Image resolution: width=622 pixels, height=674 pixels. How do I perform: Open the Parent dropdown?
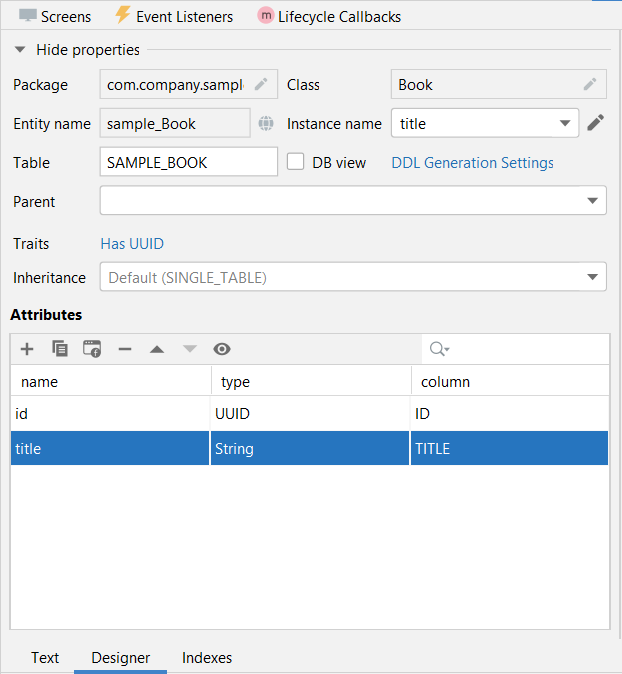click(x=592, y=201)
